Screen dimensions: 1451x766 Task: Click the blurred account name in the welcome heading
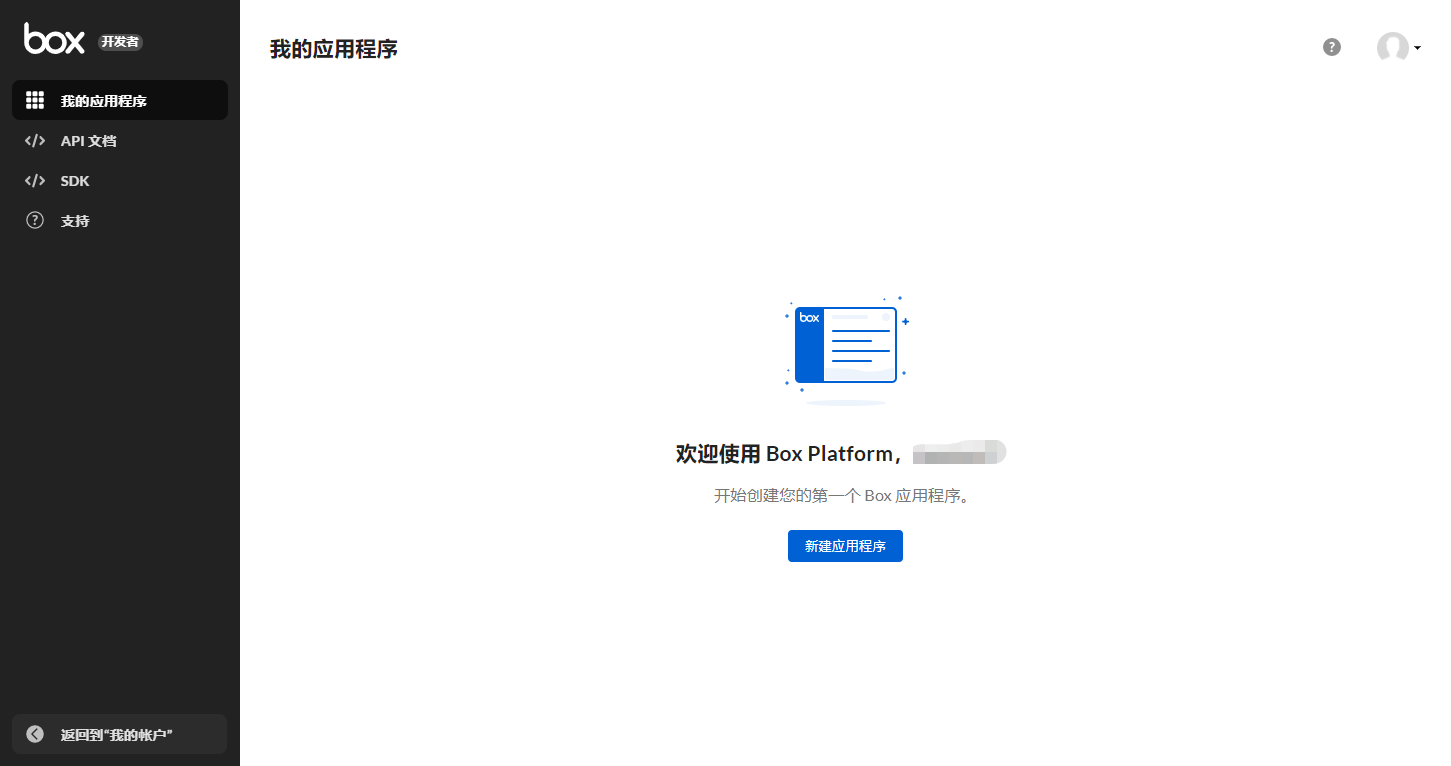958,452
